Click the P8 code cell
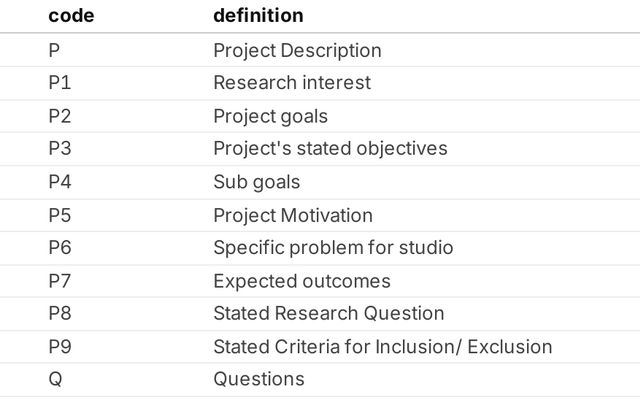The height and width of the screenshot is (400, 640). tap(60, 314)
